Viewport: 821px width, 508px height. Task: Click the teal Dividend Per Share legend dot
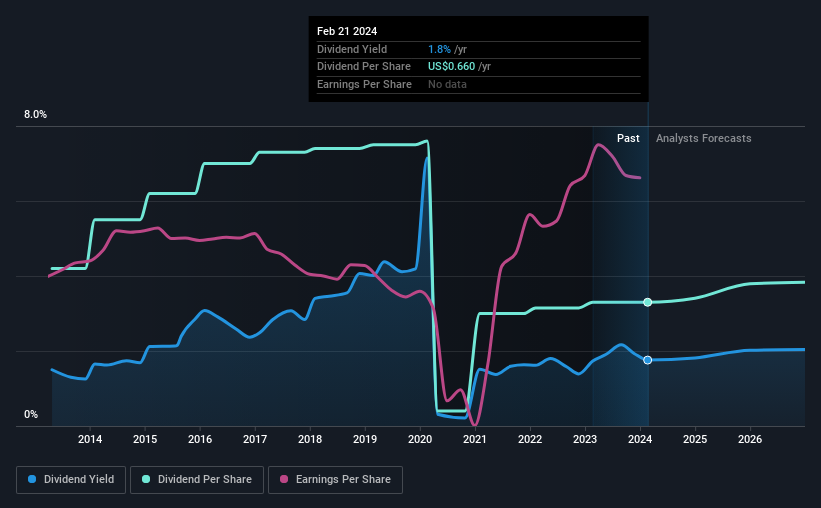pyautogui.click(x=146, y=479)
